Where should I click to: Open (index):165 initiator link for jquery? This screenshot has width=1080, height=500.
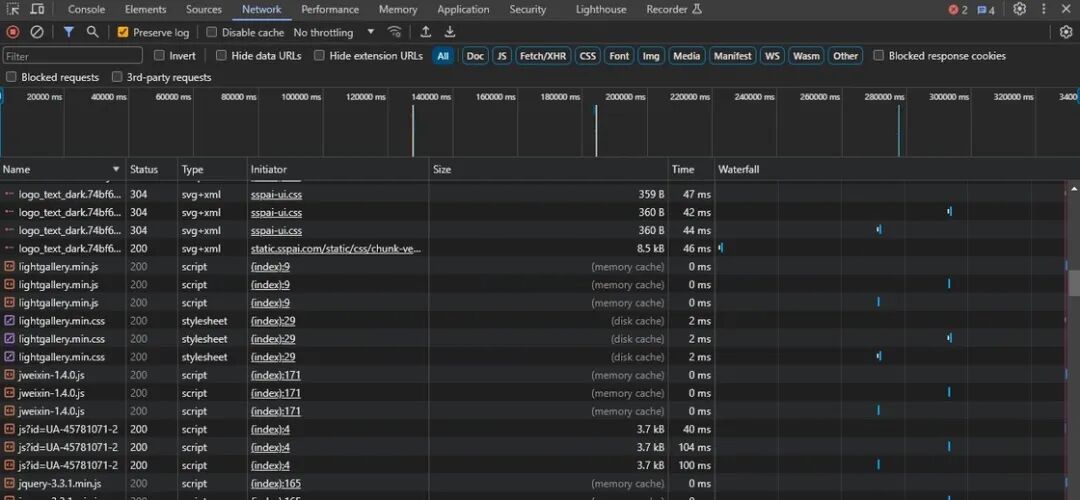coord(276,483)
